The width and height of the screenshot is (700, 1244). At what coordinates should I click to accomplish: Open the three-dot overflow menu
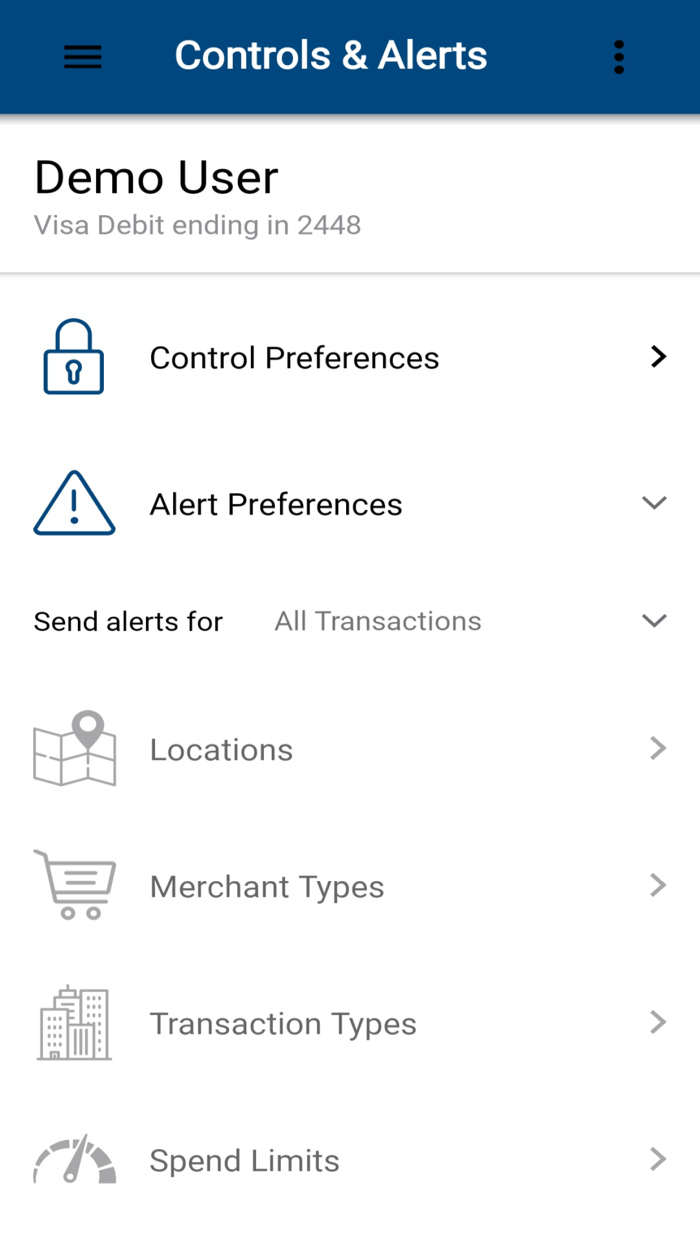point(619,57)
